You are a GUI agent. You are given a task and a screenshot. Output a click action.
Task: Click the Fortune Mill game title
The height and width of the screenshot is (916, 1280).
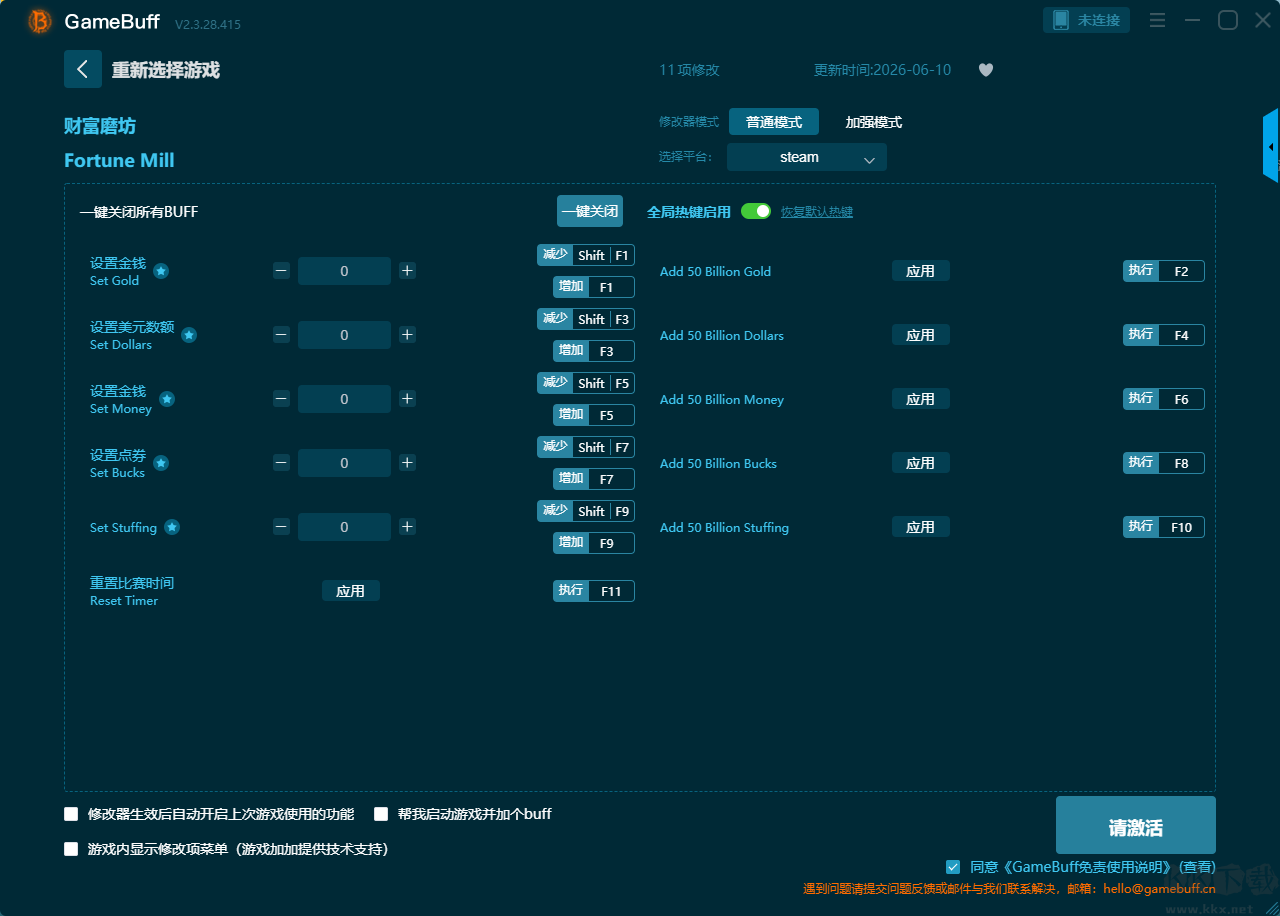119,160
